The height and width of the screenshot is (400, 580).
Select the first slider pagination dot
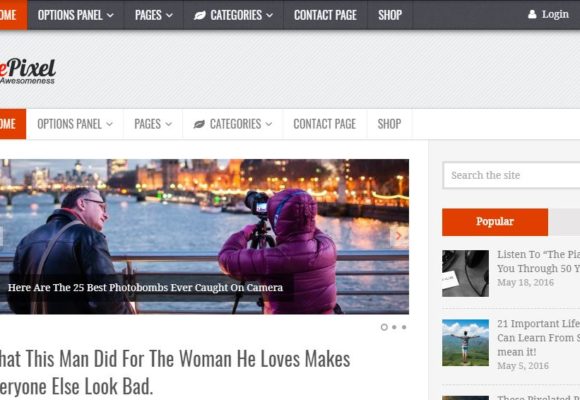(x=384, y=327)
